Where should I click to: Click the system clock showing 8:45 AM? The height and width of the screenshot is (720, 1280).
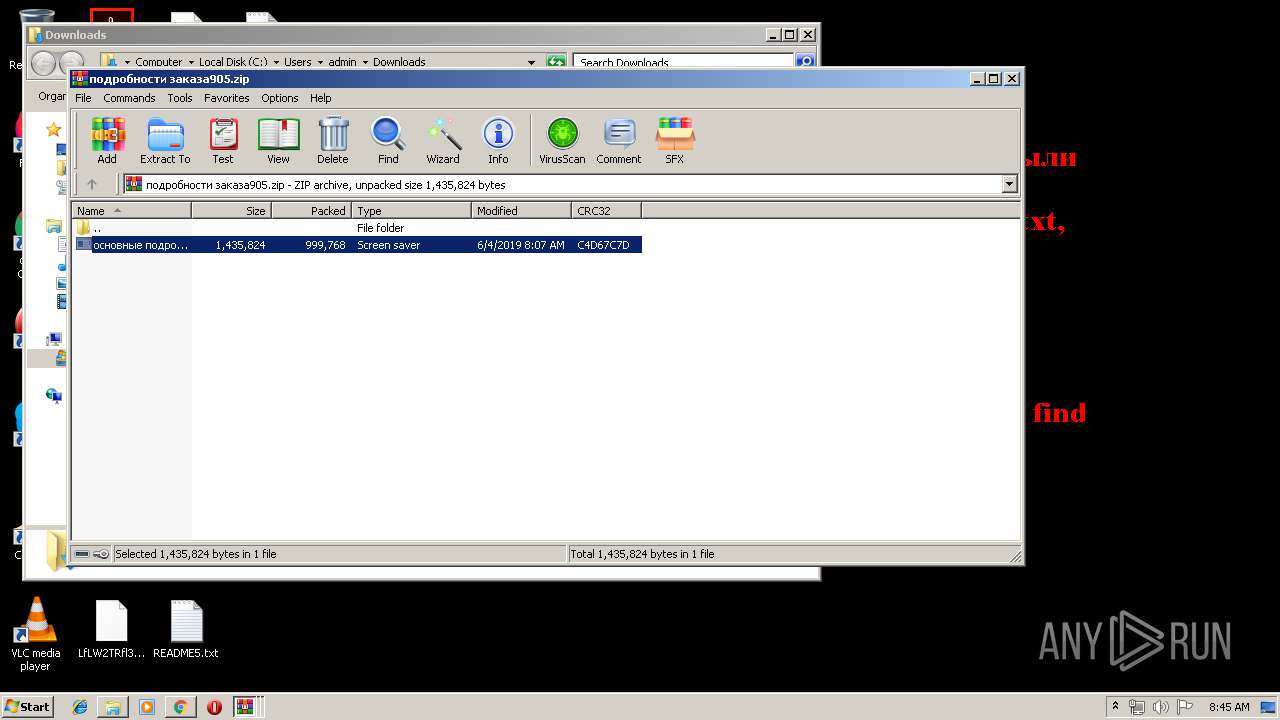pyautogui.click(x=1228, y=707)
